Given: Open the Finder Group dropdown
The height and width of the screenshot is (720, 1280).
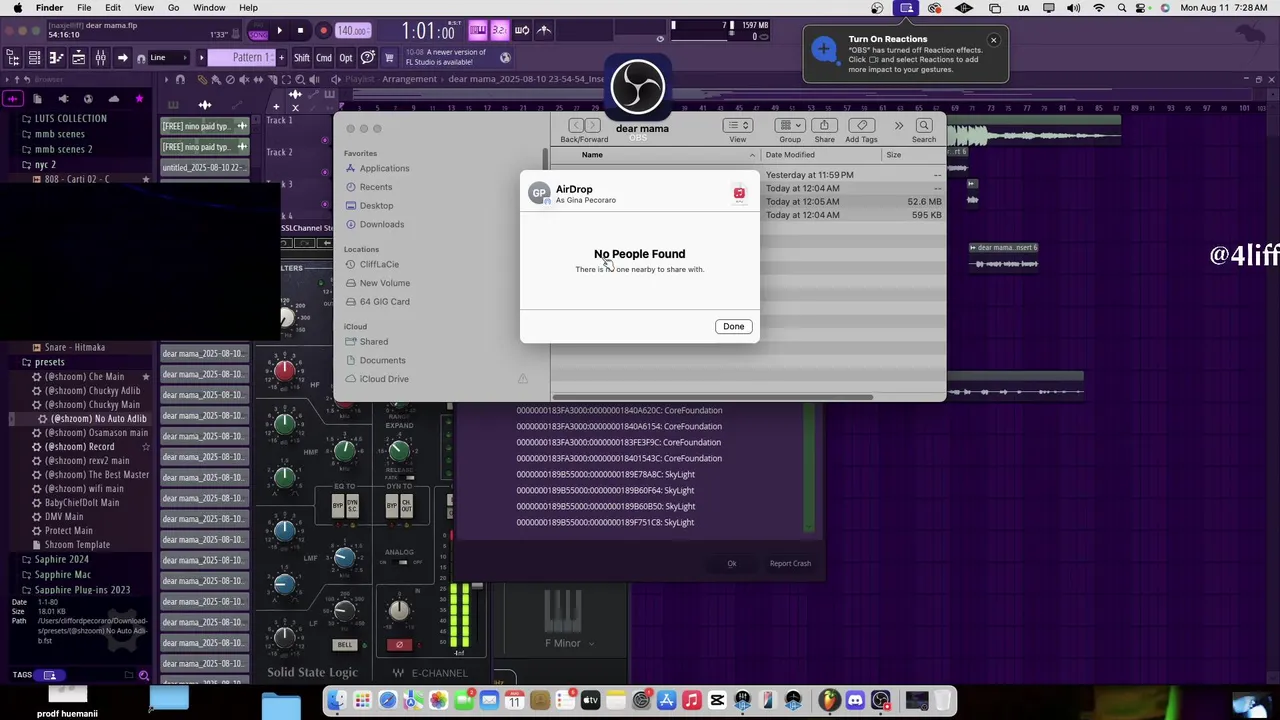Looking at the screenshot, I should pos(790,125).
